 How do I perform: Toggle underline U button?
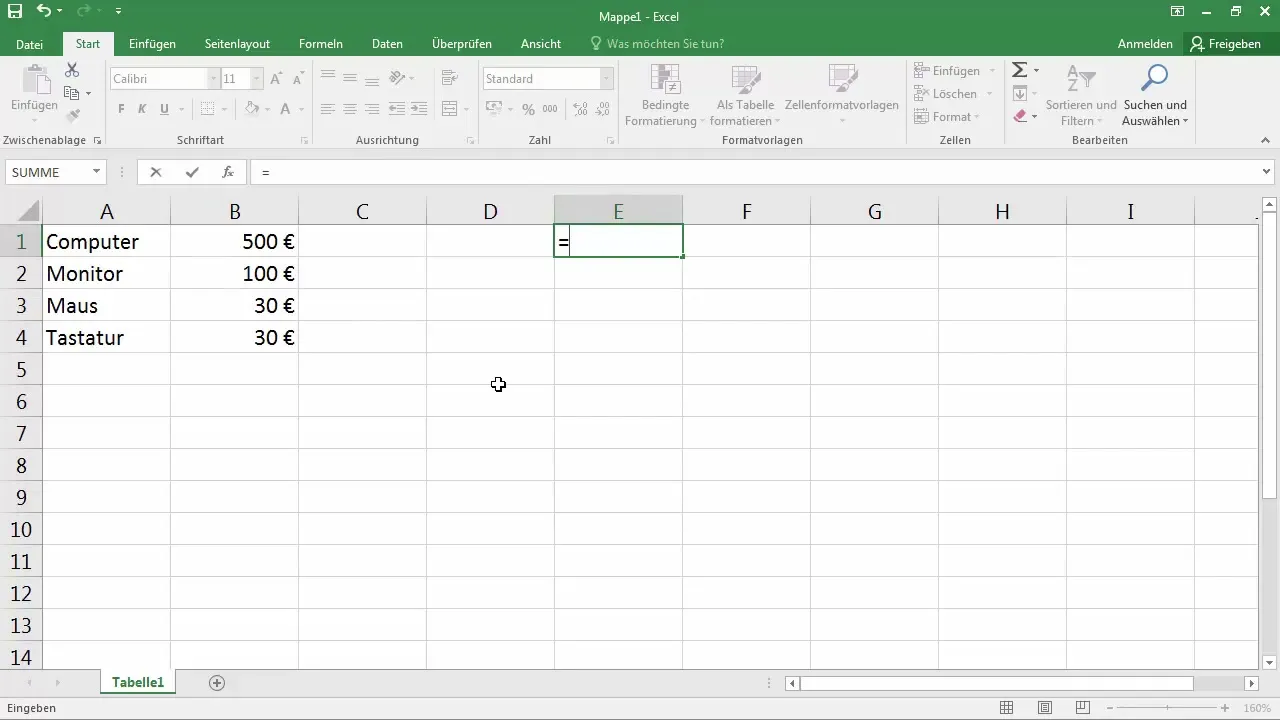(165, 109)
